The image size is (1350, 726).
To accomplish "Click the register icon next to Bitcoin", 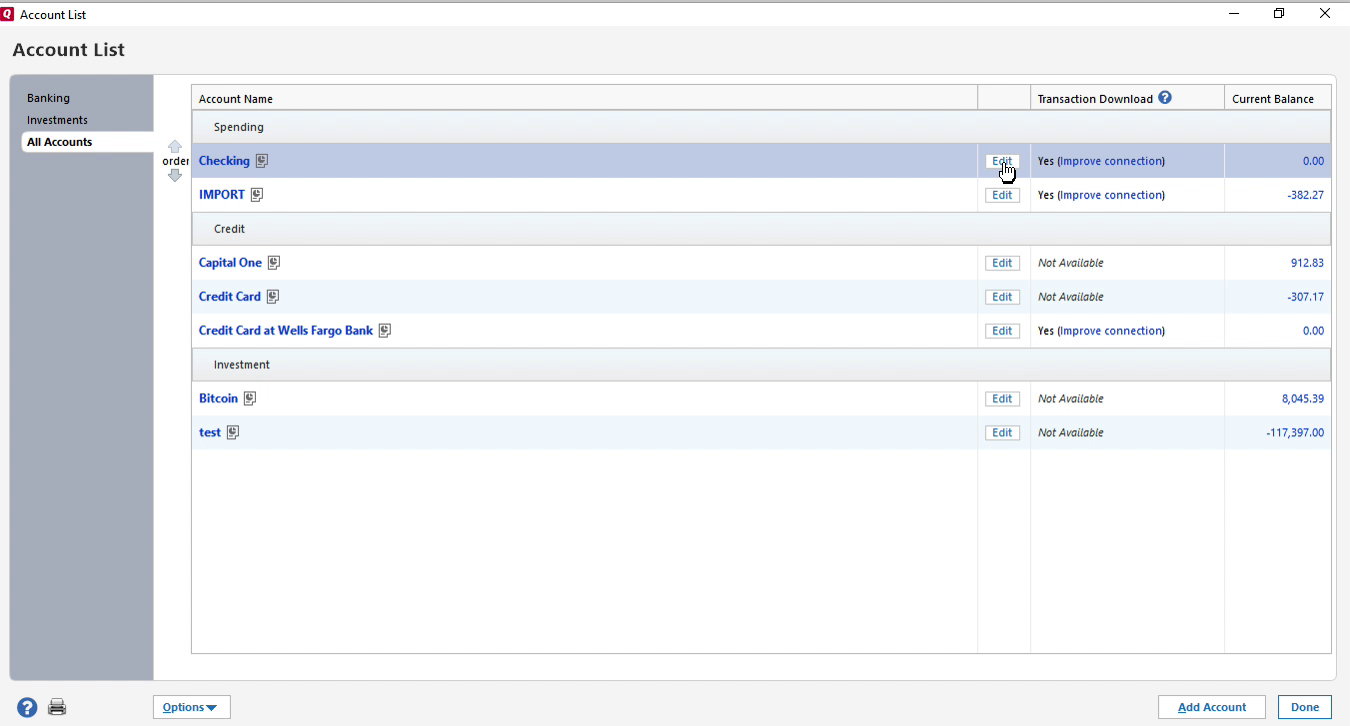I will point(250,399).
